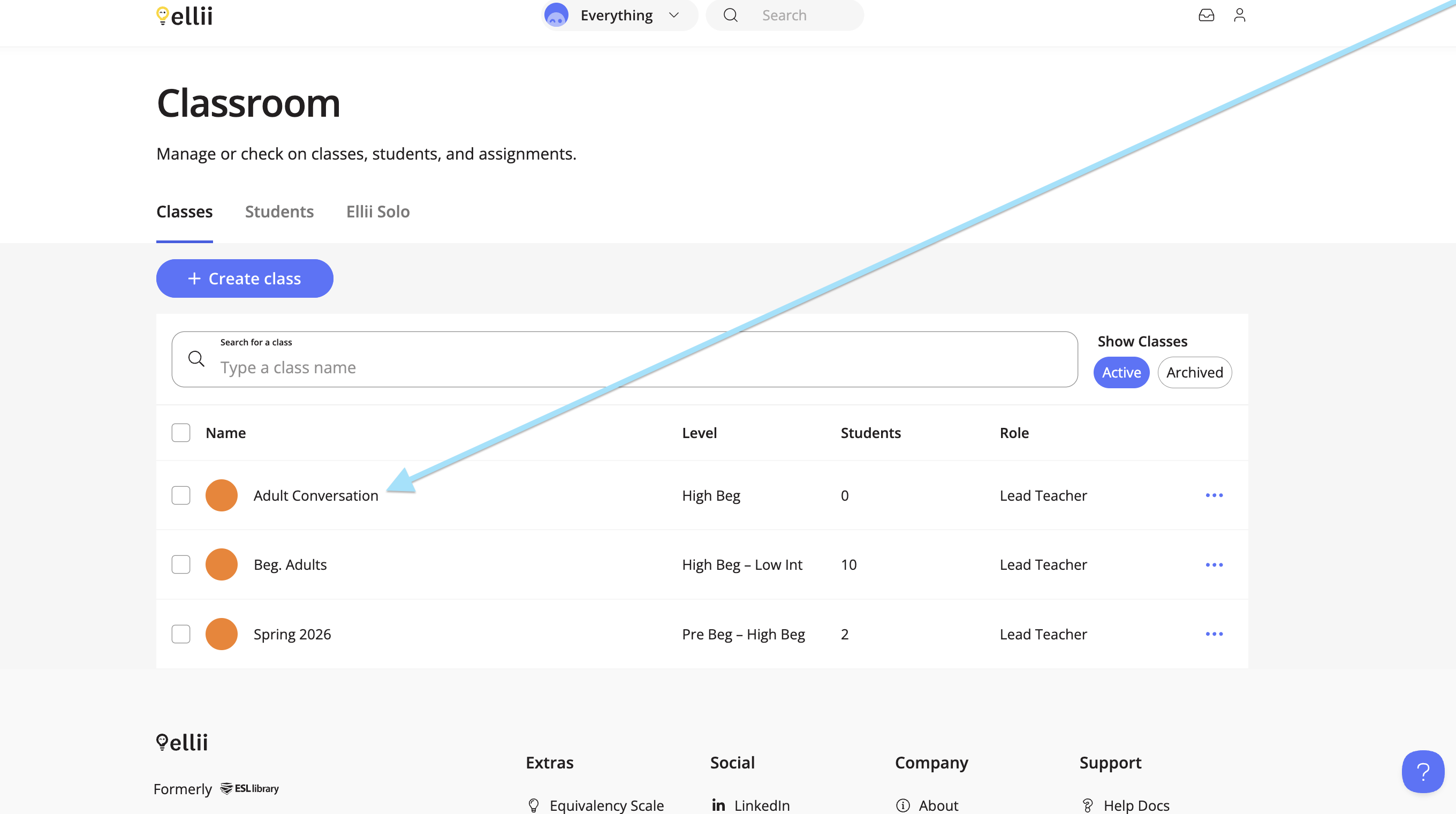The width and height of the screenshot is (1456, 814).
Task: Expand the Everything dropdown chevron
Action: pos(674,15)
